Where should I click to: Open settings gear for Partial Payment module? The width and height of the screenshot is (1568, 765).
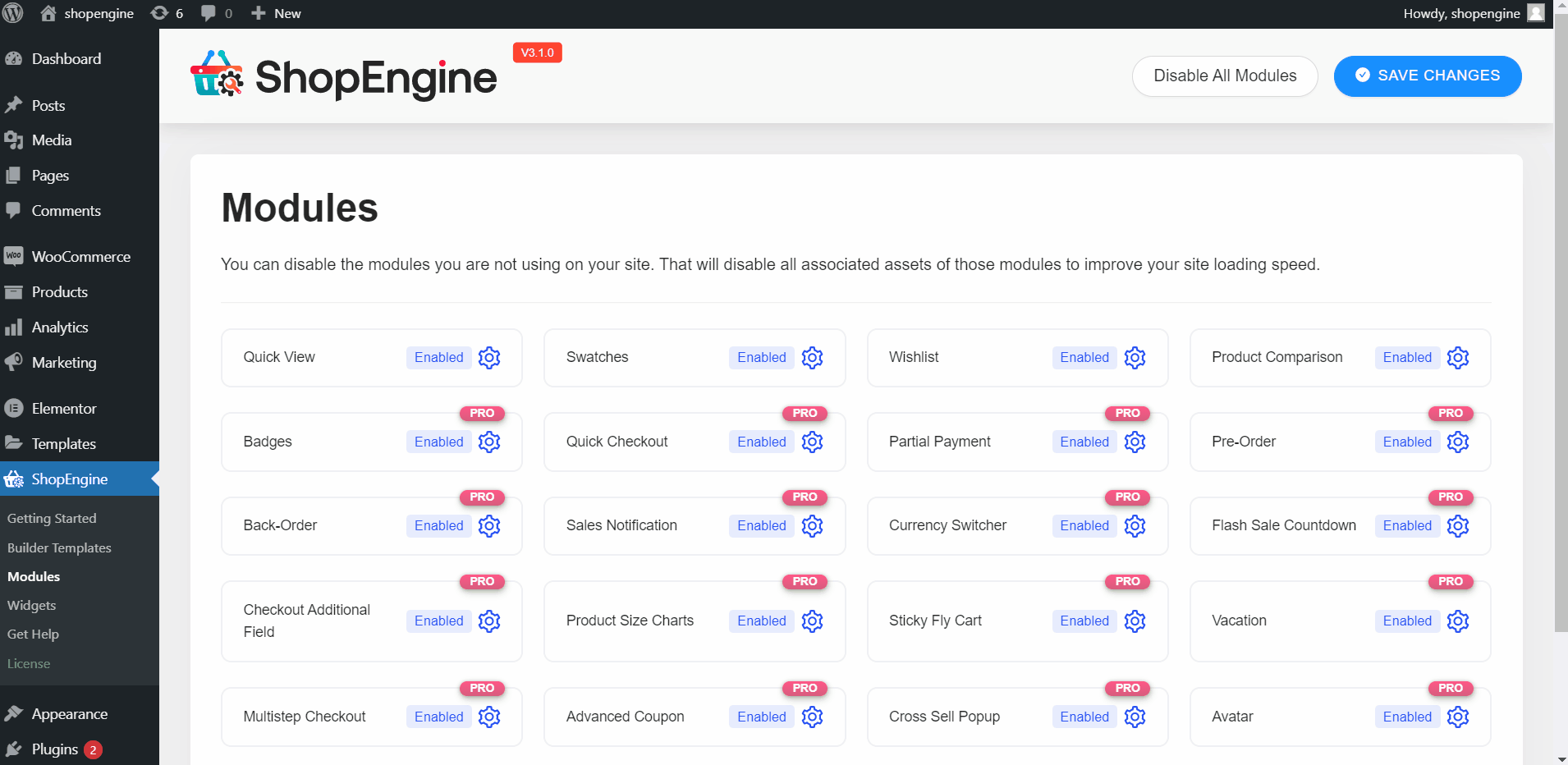[x=1135, y=442]
